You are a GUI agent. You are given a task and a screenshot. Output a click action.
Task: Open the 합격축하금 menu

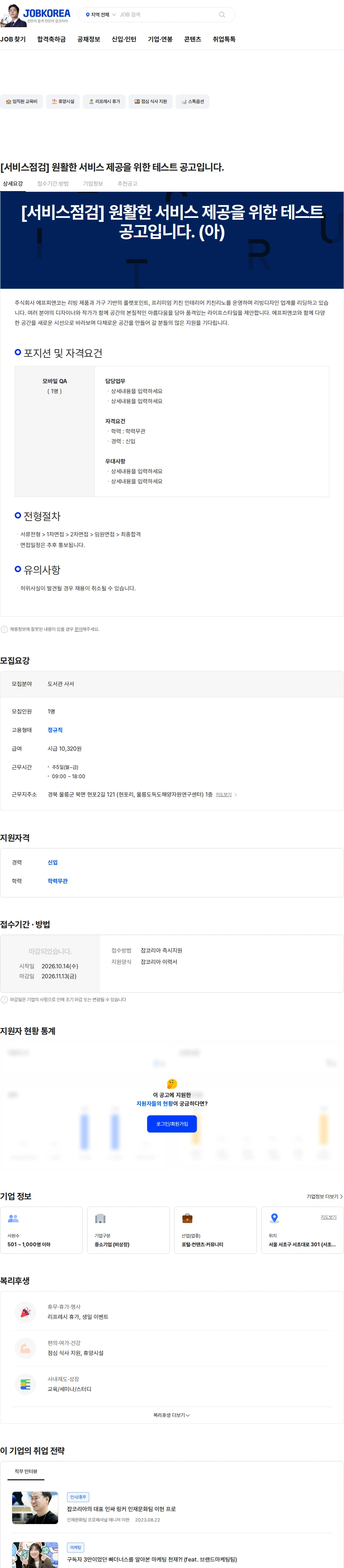click(x=51, y=39)
